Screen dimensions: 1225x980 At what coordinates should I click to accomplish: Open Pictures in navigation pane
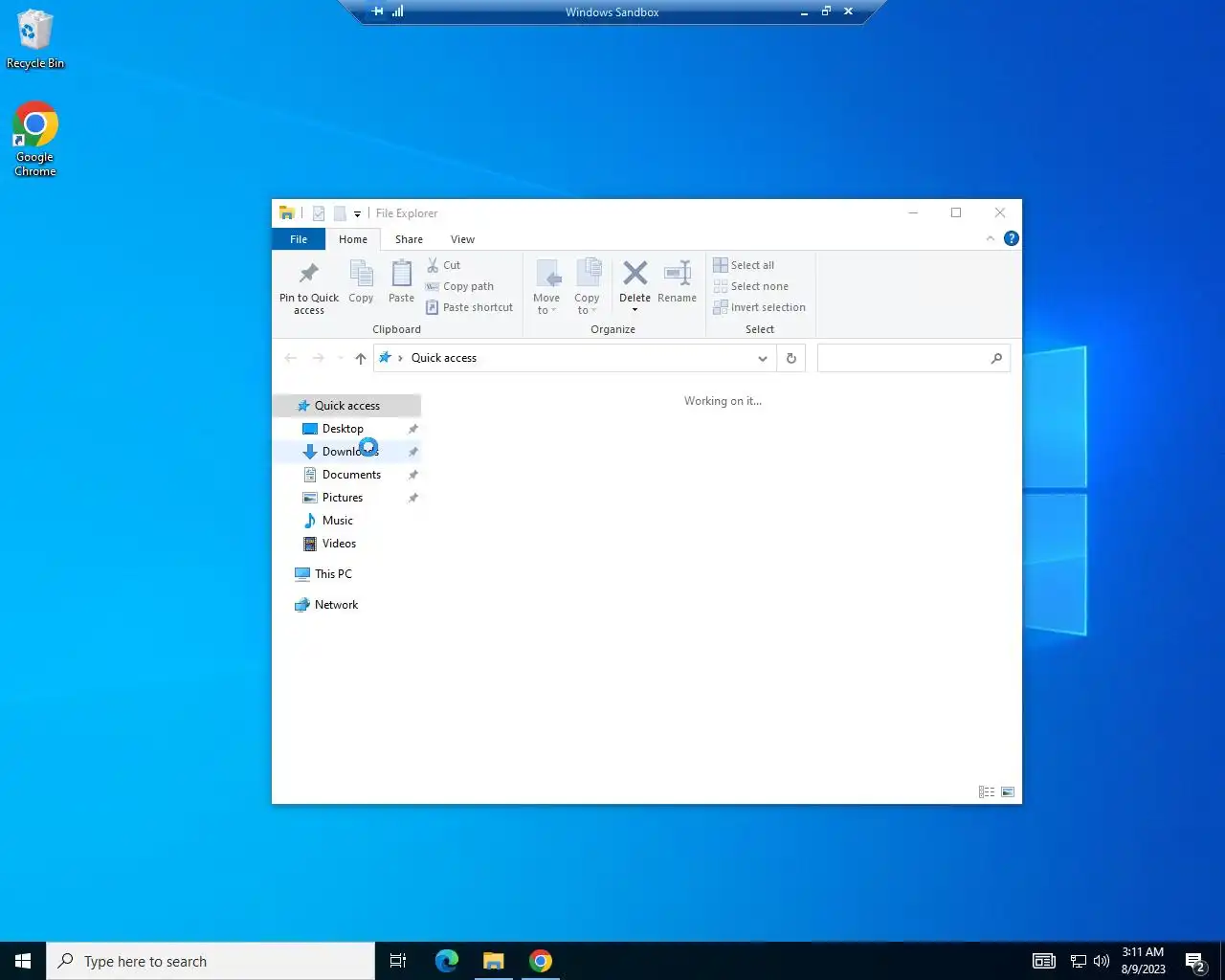(x=347, y=498)
